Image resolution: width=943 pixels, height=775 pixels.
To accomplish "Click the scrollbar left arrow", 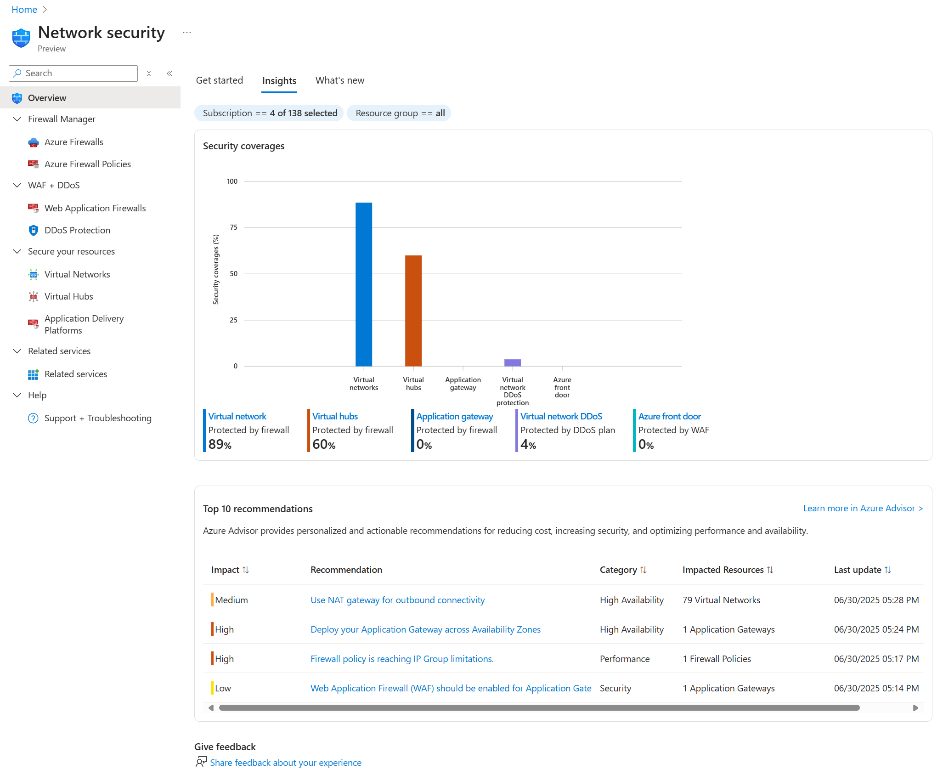I will click(211, 708).
